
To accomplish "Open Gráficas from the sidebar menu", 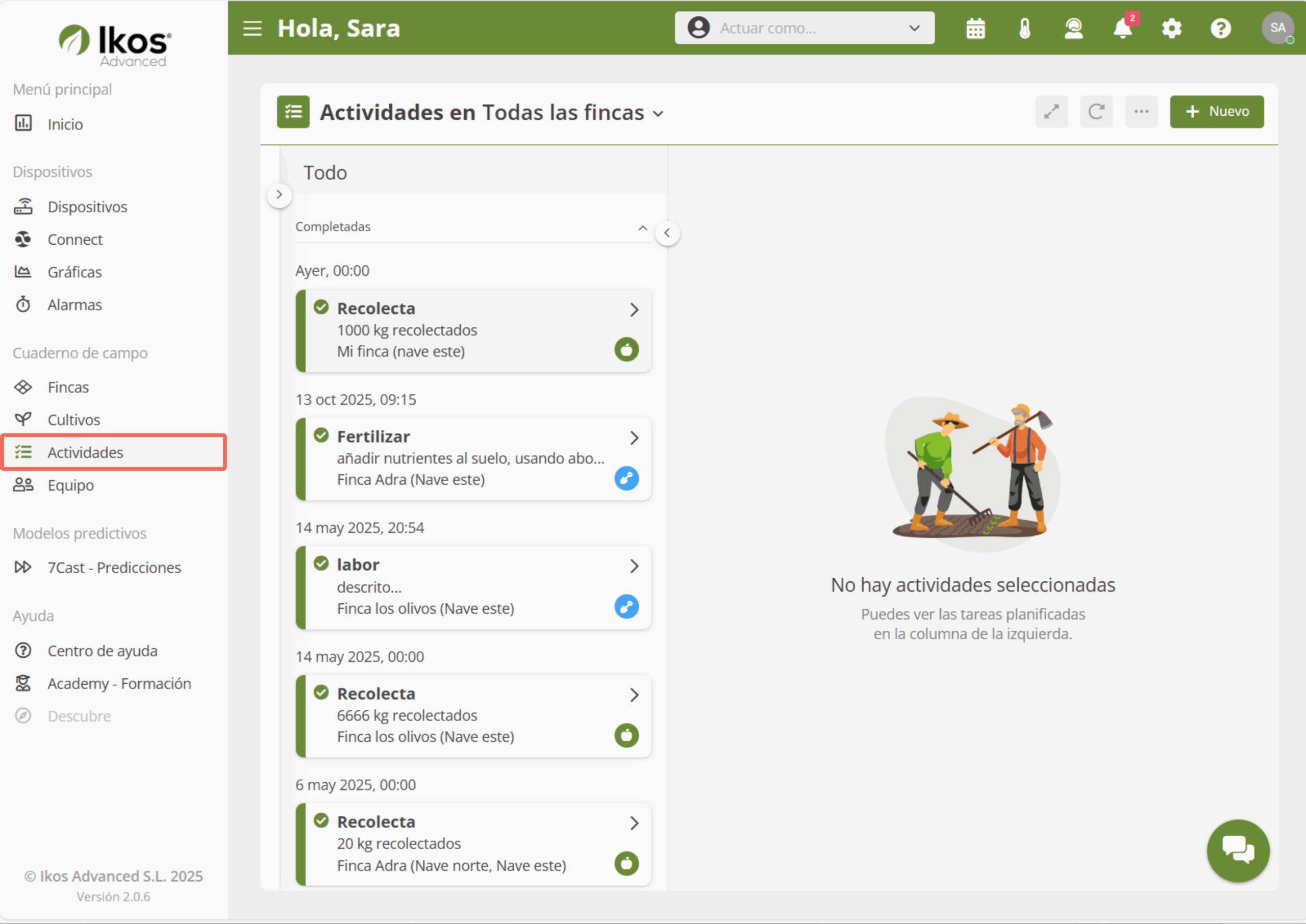I will pos(74,272).
